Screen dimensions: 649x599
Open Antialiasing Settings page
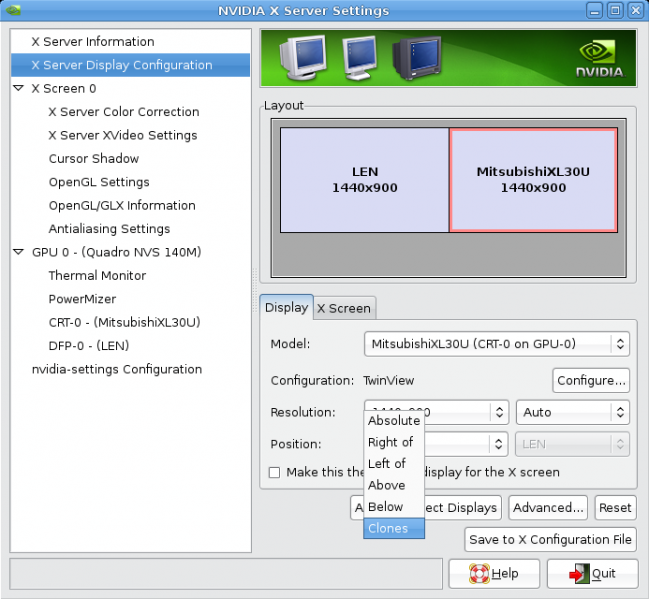tap(109, 229)
